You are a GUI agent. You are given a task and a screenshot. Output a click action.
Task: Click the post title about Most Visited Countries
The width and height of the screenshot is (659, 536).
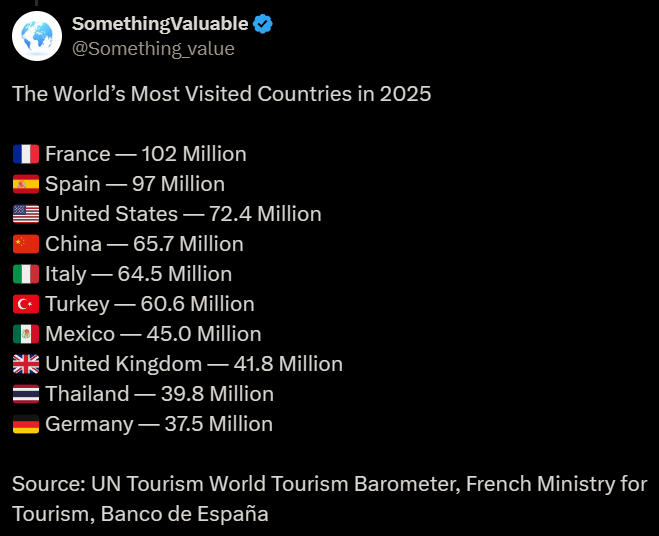click(222, 94)
